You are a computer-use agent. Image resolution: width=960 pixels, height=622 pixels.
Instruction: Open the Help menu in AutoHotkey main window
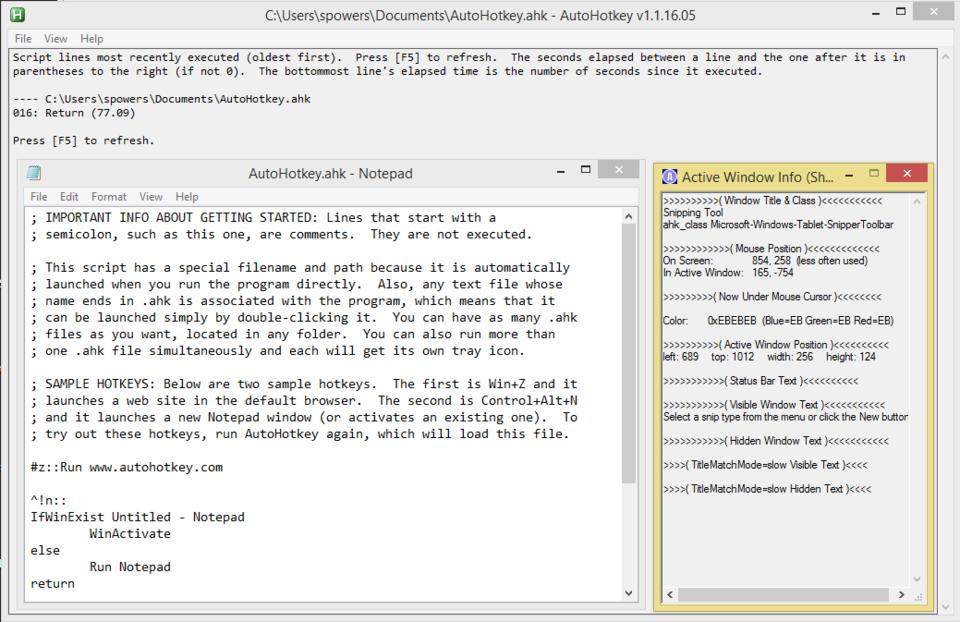[91, 38]
